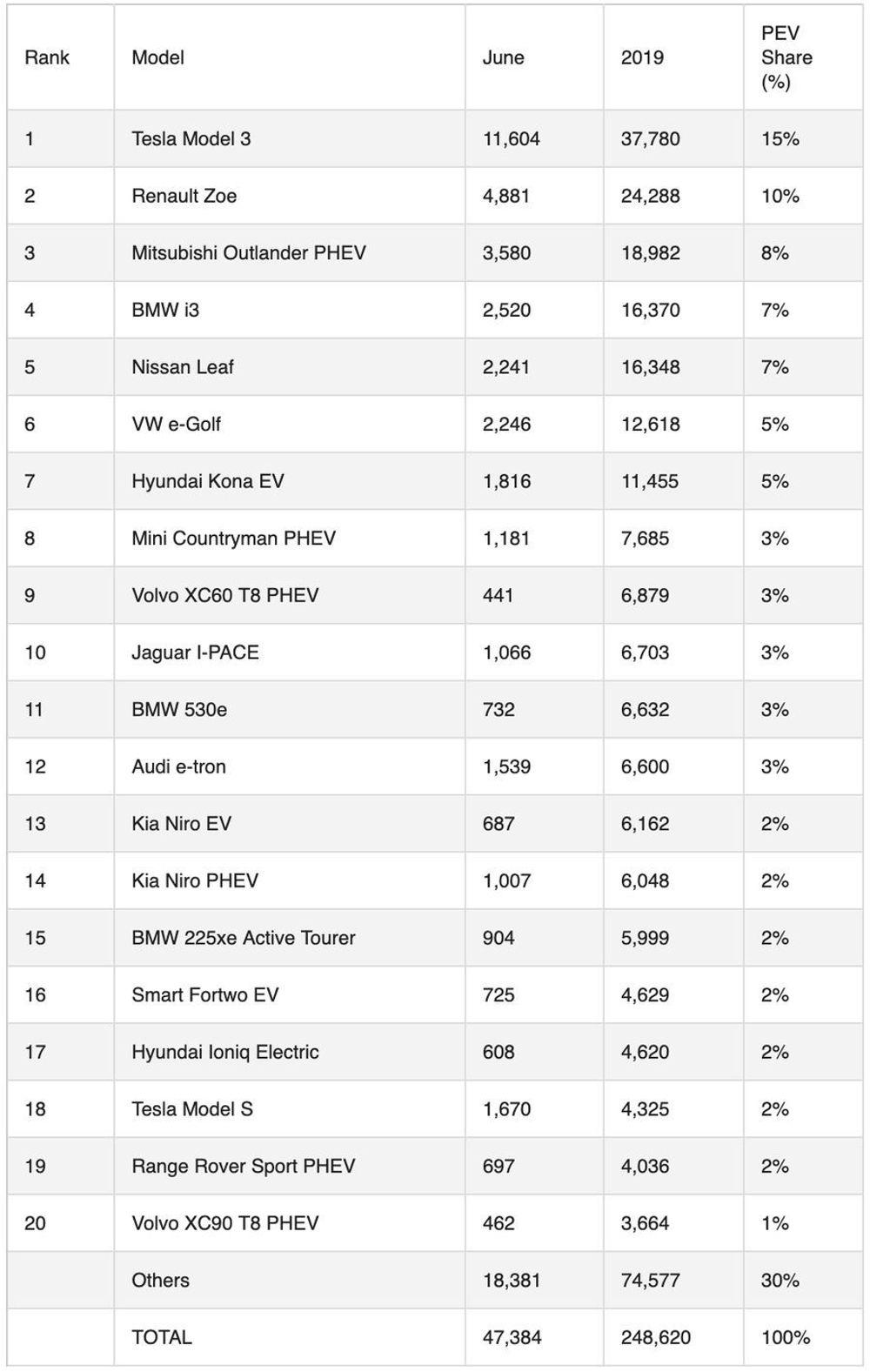The image size is (870, 1372).
Task: Click the TOTAL row label
Action: 162,1337
